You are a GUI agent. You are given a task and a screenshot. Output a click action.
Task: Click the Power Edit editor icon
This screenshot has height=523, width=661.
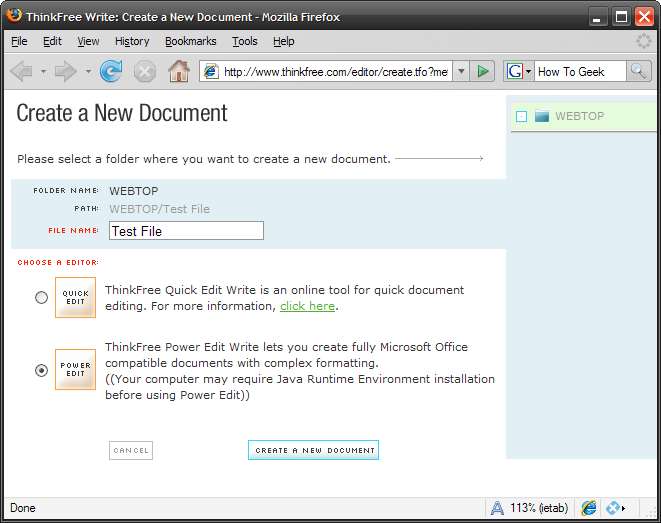pyautogui.click(x=75, y=369)
